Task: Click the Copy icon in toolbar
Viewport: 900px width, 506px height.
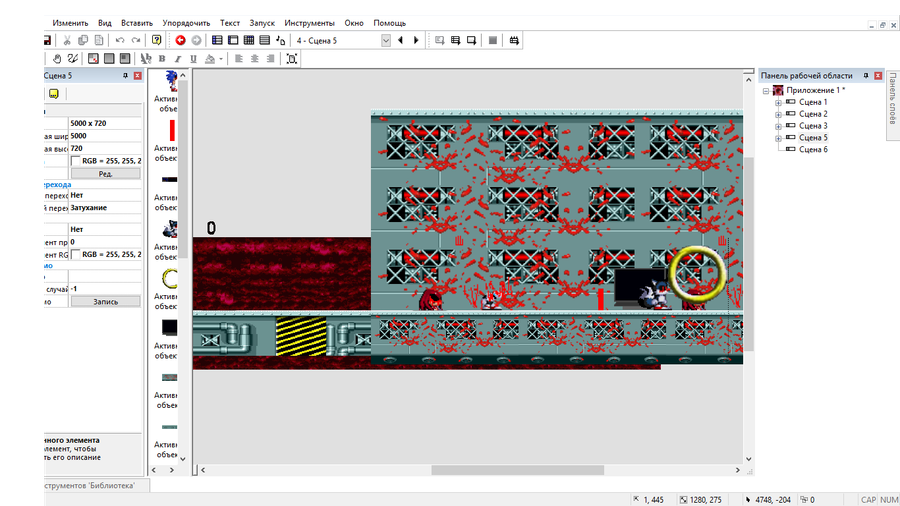Action: (x=83, y=40)
